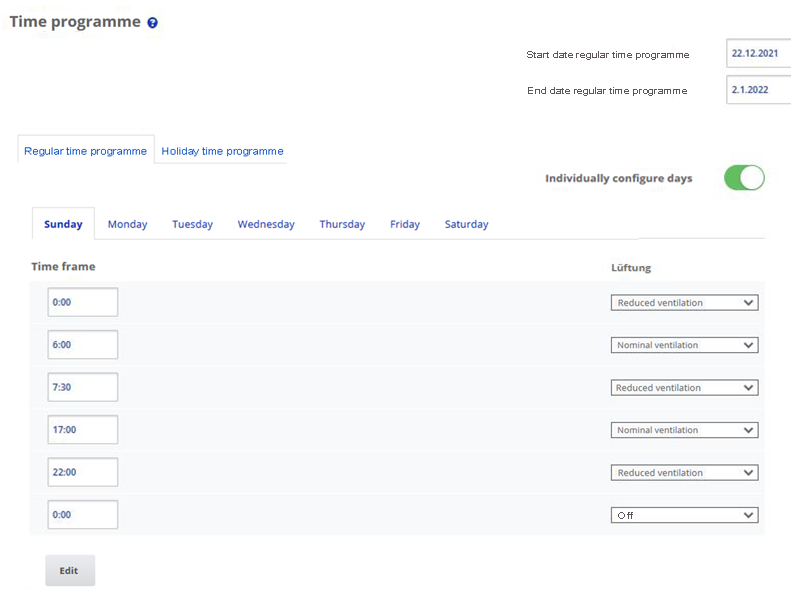The height and width of the screenshot is (595, 791).
Task: Click the end date field showing 2.1.2022
Action: (x=757, y=90)
